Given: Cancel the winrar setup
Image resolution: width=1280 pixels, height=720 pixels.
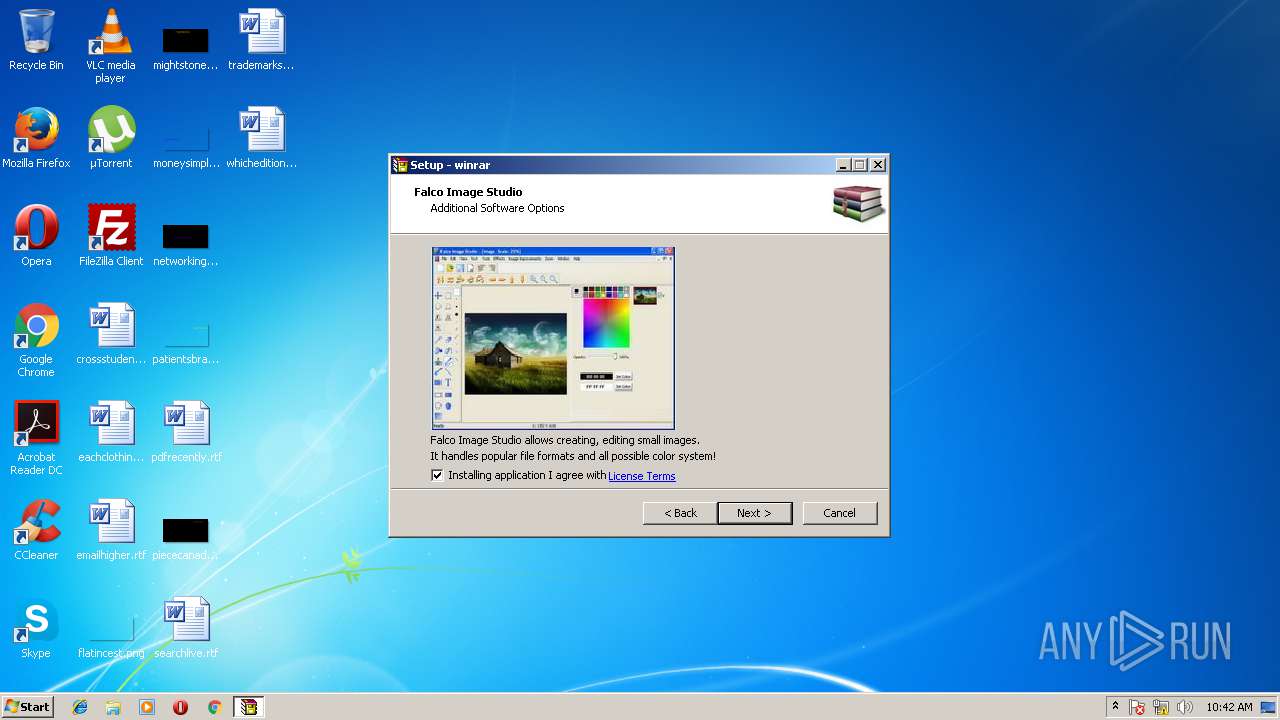Looking at the screenshot, I should tap(839, 513).
